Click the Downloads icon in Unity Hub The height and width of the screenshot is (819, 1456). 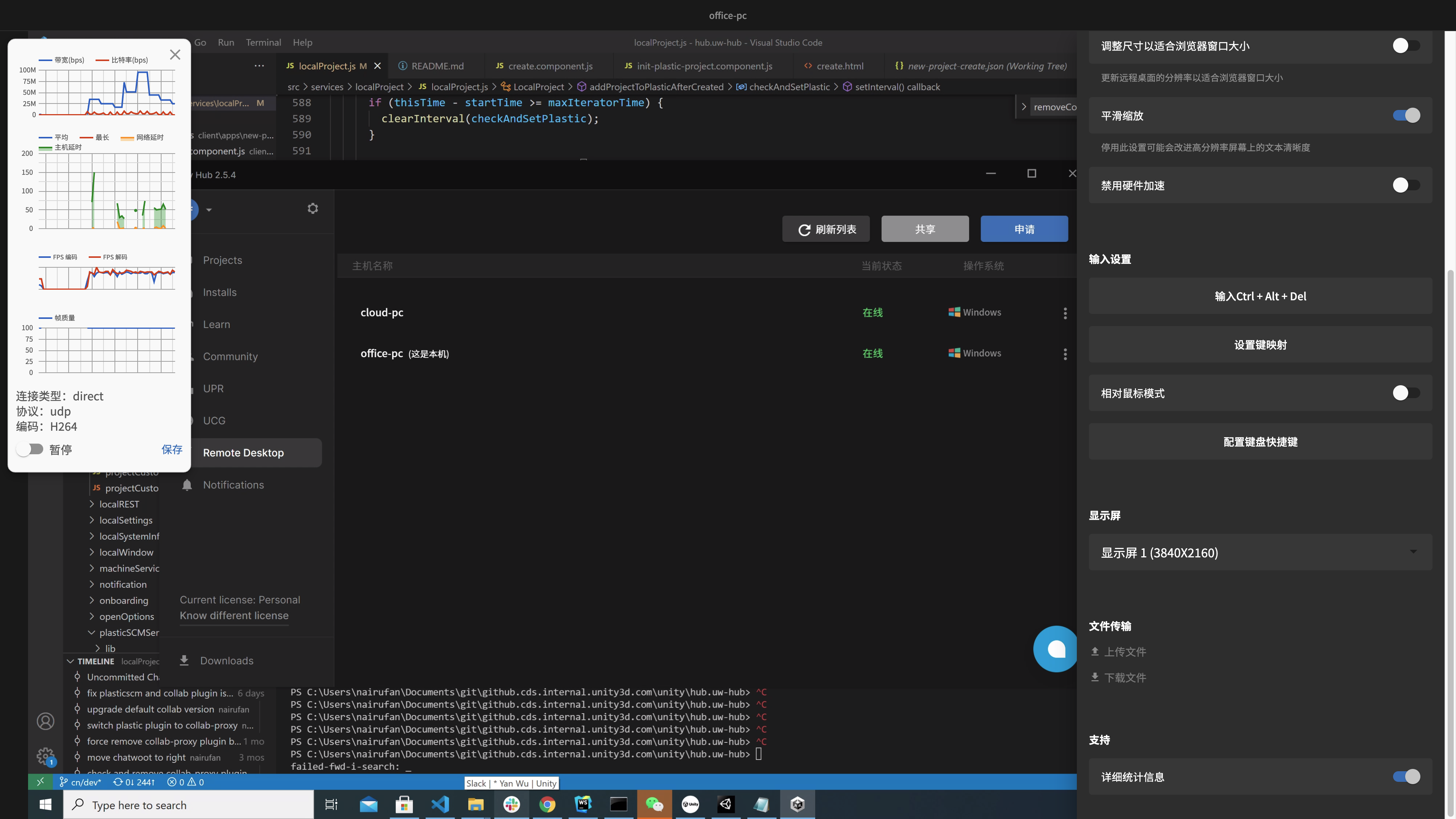click(184, 660)
